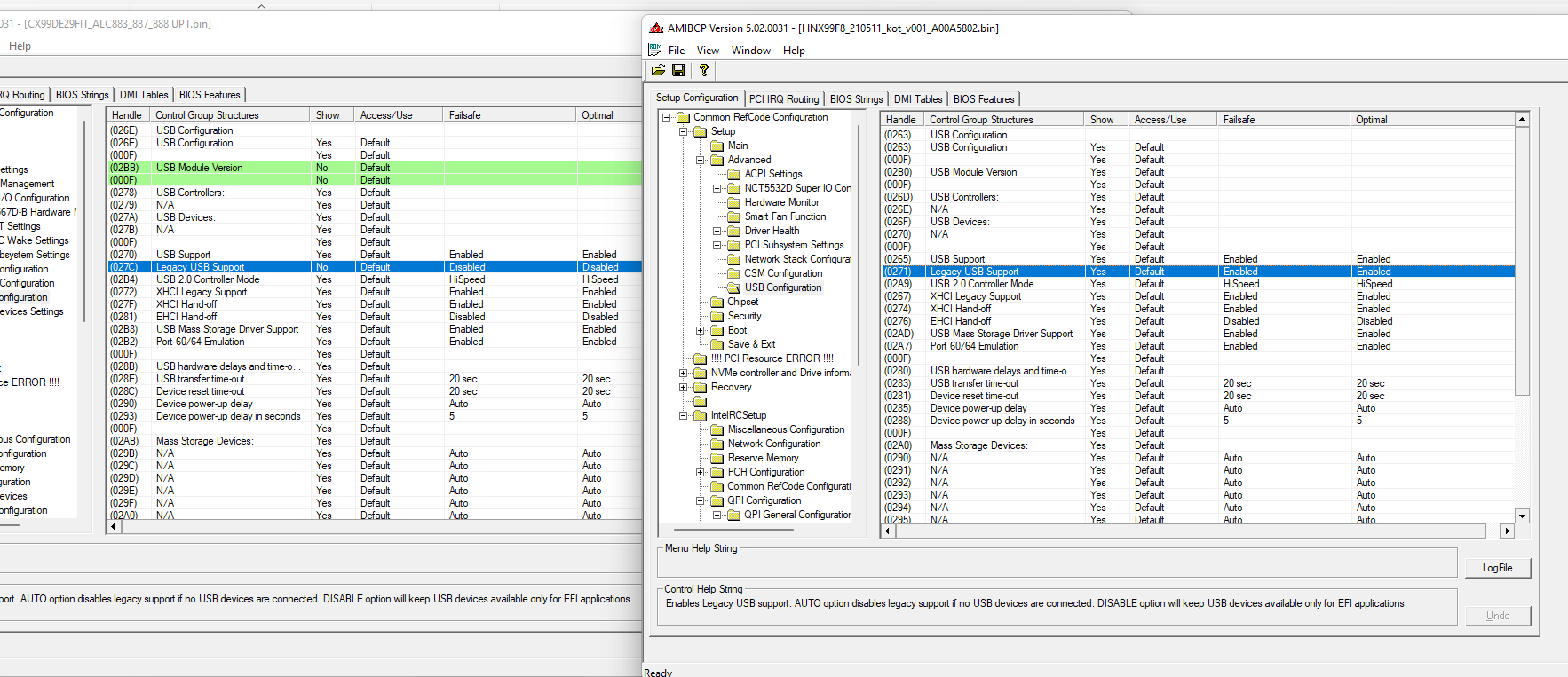
Task: Collapse the Setup tree node
Action: click(x=684, y=132)
